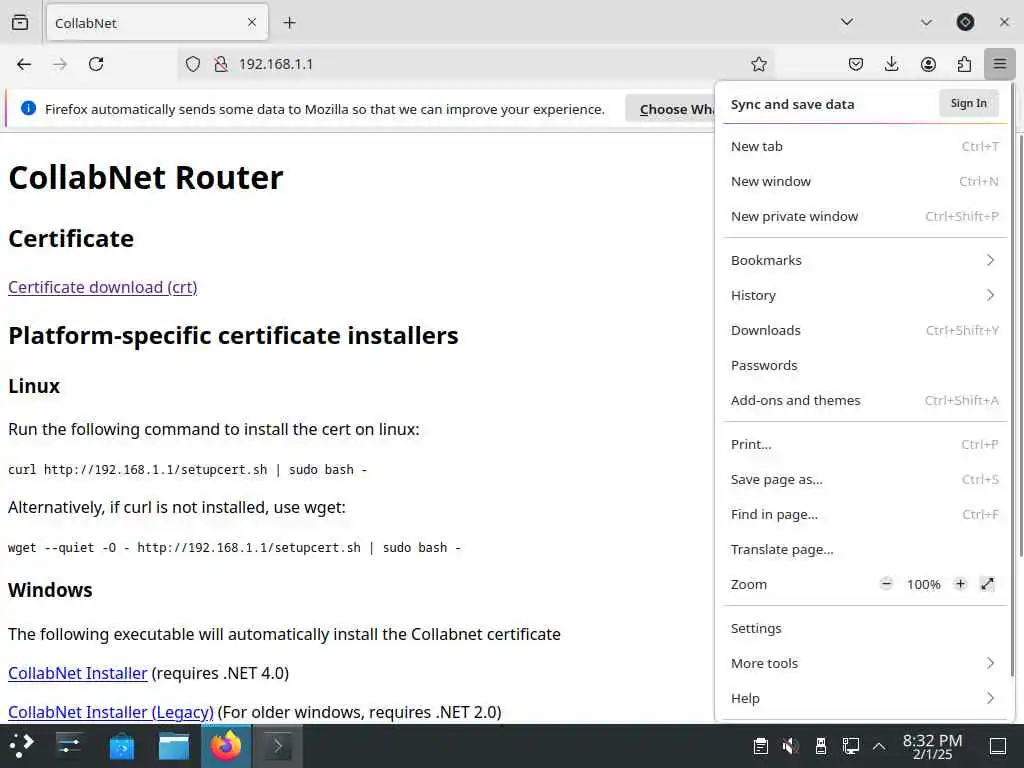Open the Dolphin file manager taskbar icon
Screen dimensions: 1024x768
click(x=174, y=746)
